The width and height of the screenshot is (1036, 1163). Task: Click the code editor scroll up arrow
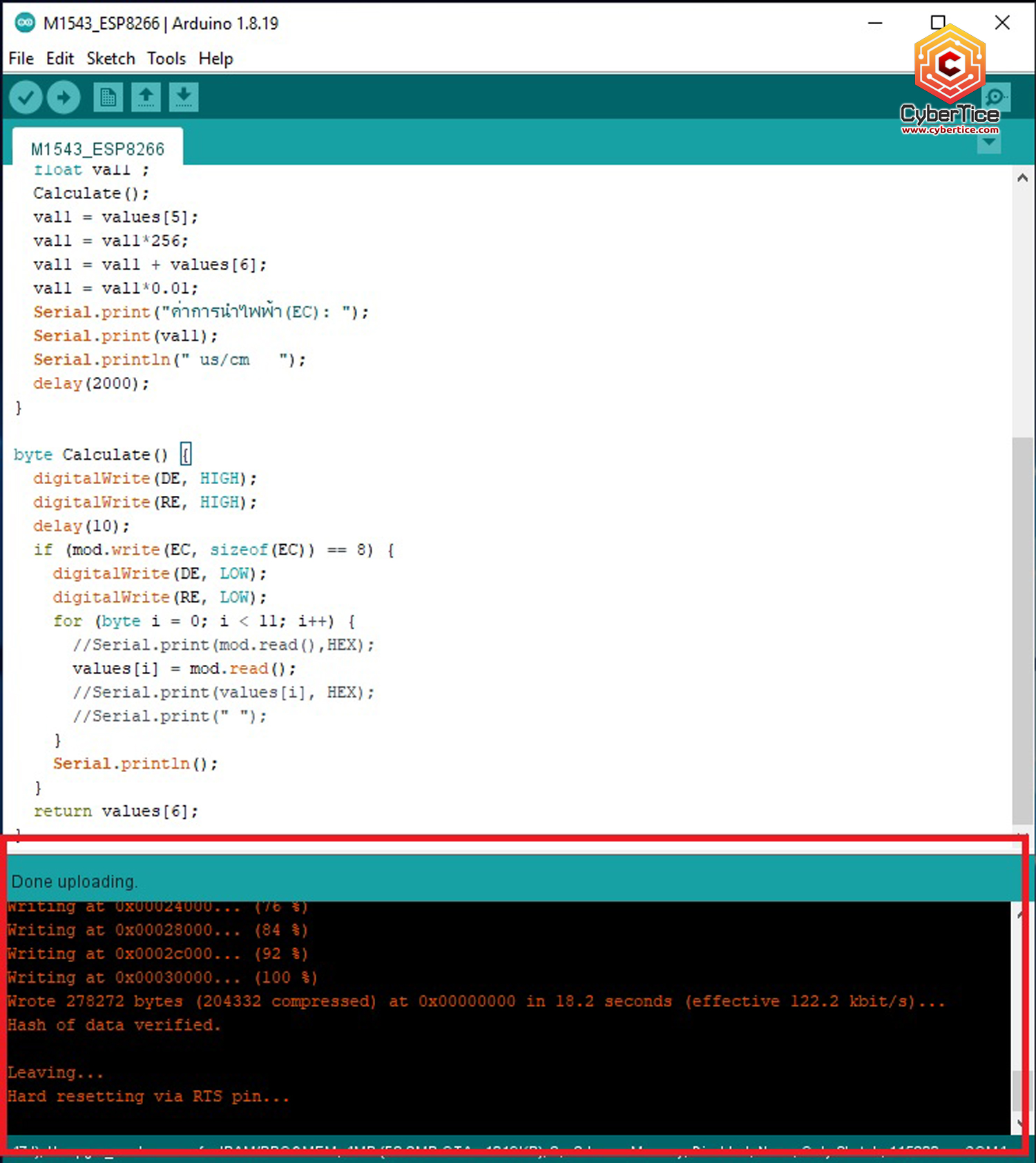pyautogui.click(x=1023, y=178)
